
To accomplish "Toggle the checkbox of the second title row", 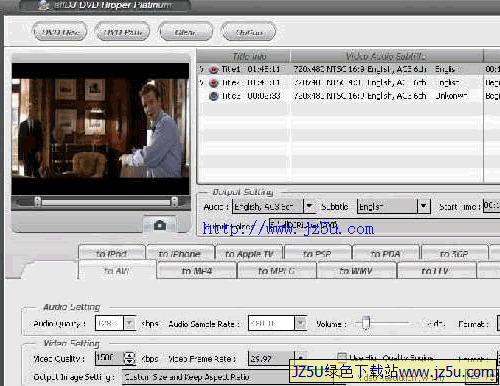I will tap(201, 83).
